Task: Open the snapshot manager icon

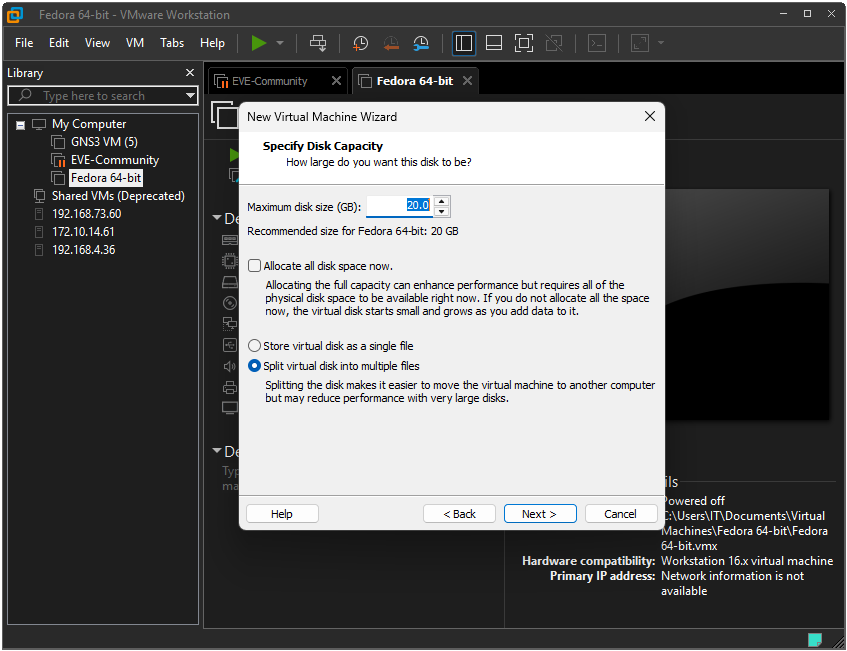Action: point(421,43)
